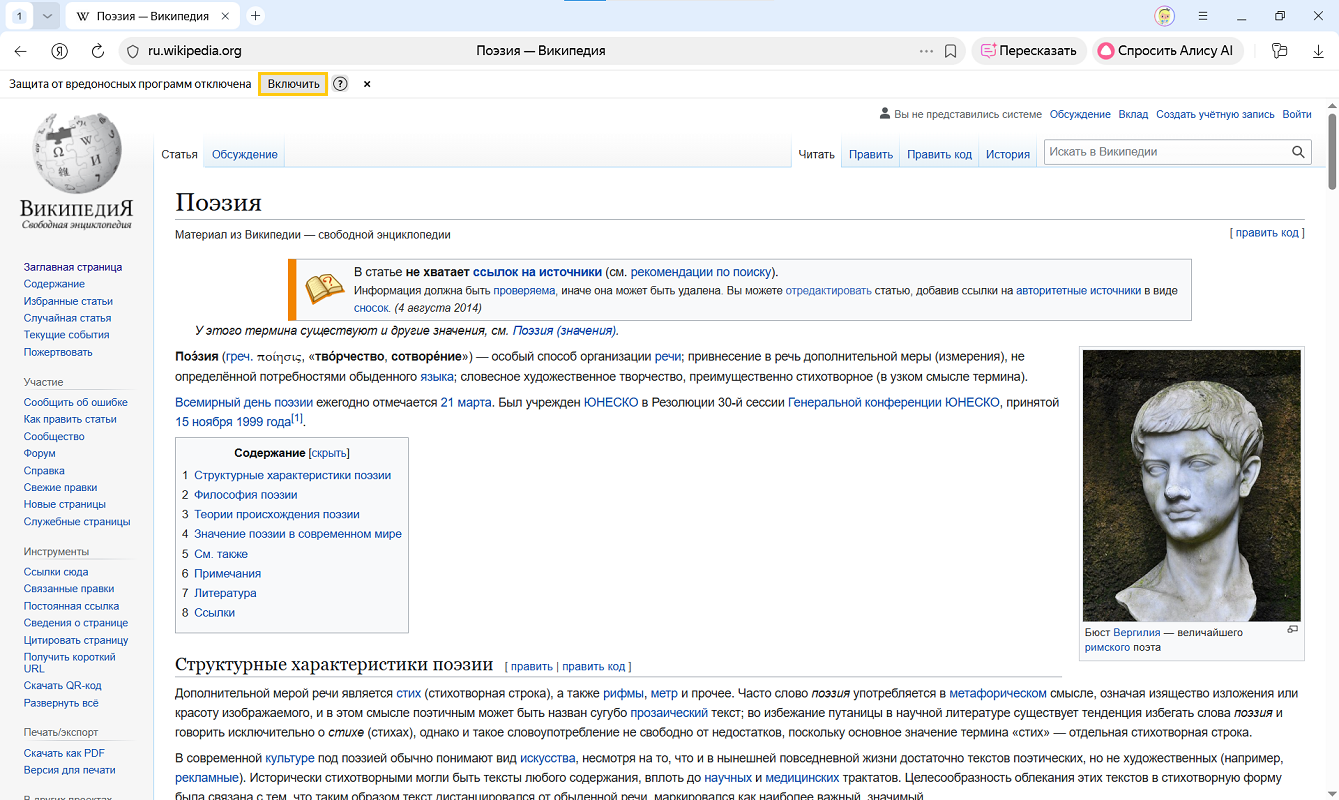
Task: Dismiss the protection notification bar
Action: pos(367,84)
